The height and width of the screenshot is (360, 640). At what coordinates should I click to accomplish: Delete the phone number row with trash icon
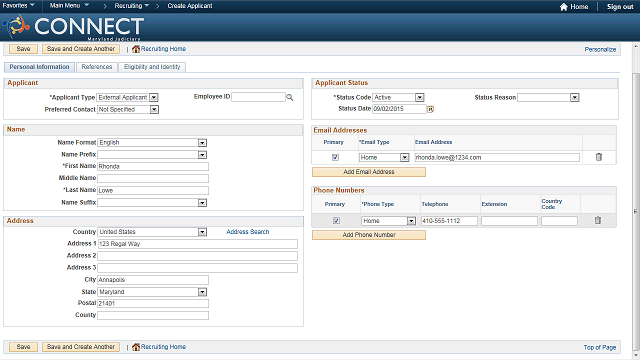(x=598, y=220)
